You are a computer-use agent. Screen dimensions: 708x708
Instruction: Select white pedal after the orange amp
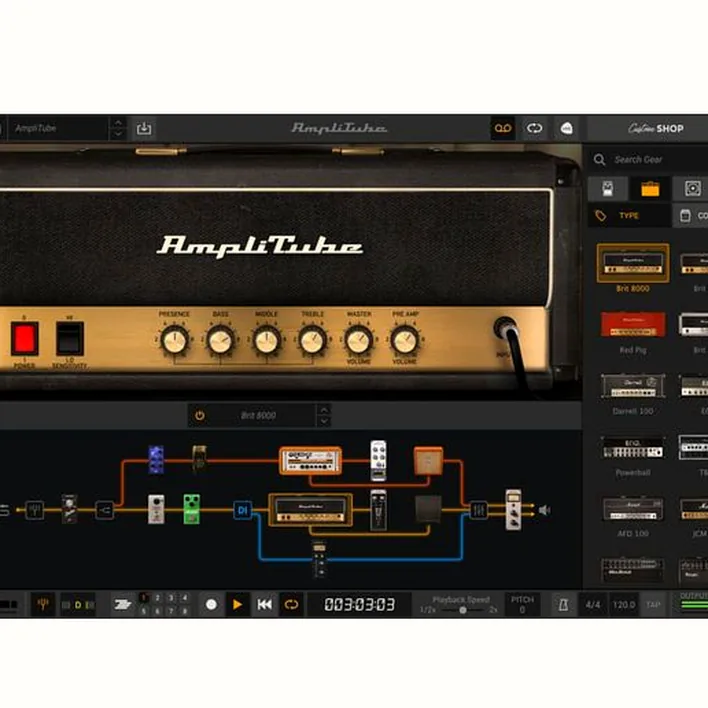pos(378,461)
